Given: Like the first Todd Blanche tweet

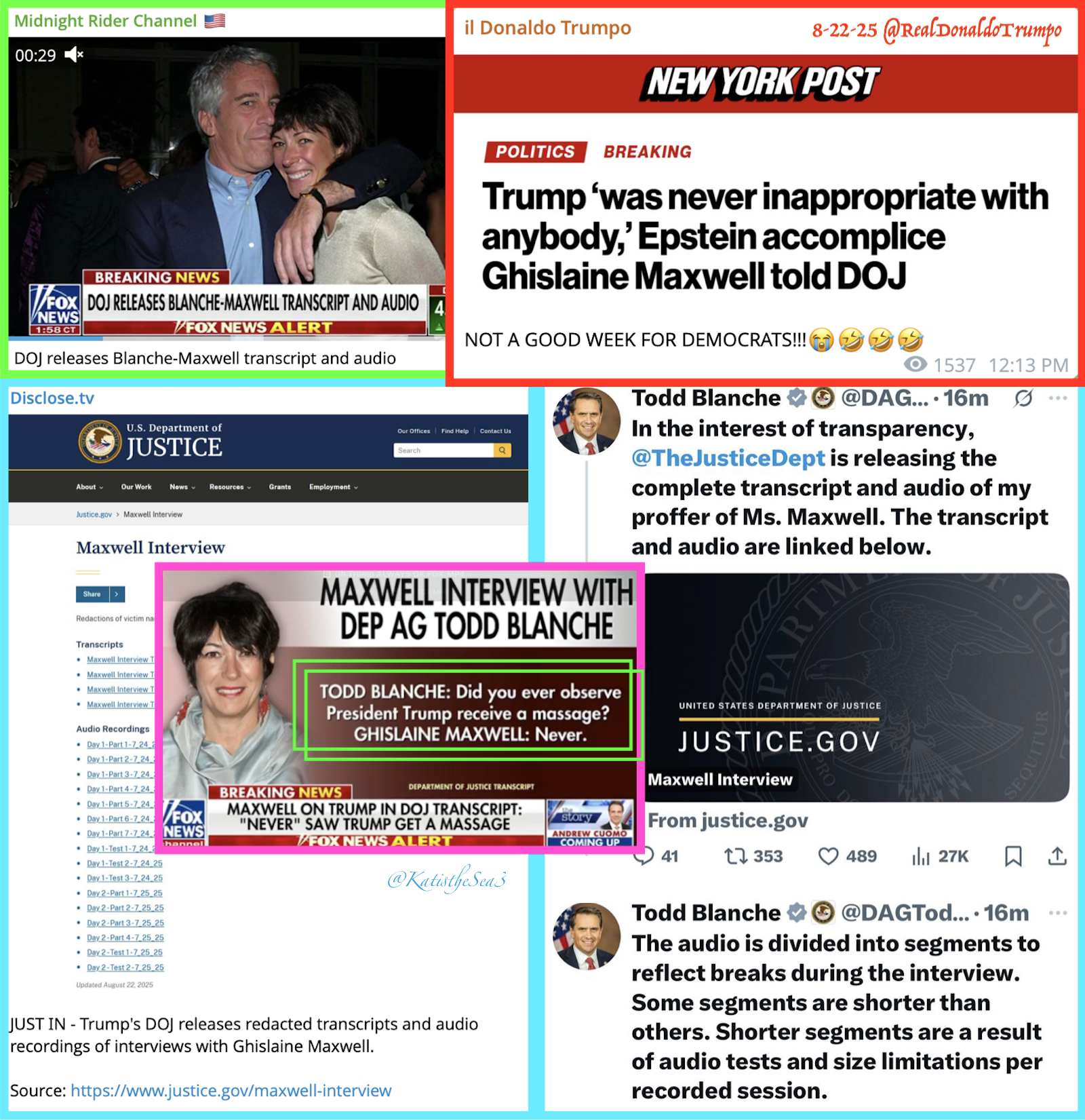Looking at the screenshot, I should (828, 856).
